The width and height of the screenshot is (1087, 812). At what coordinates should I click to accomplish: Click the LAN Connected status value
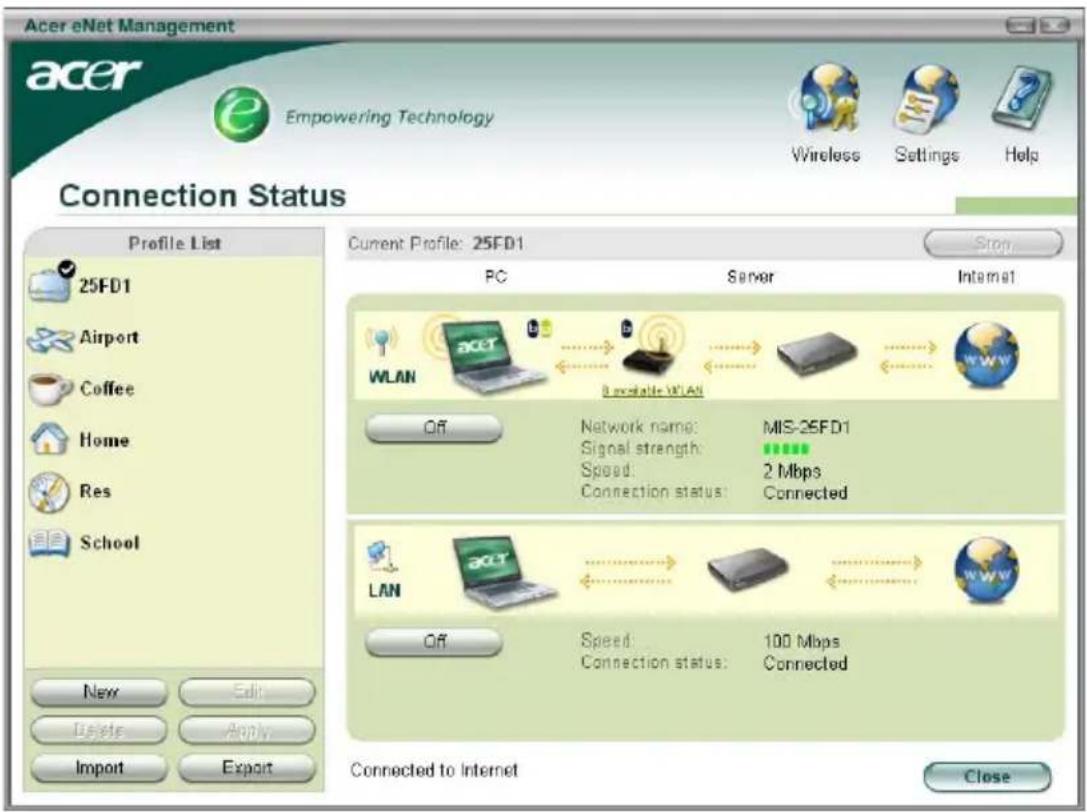(805, 664)
